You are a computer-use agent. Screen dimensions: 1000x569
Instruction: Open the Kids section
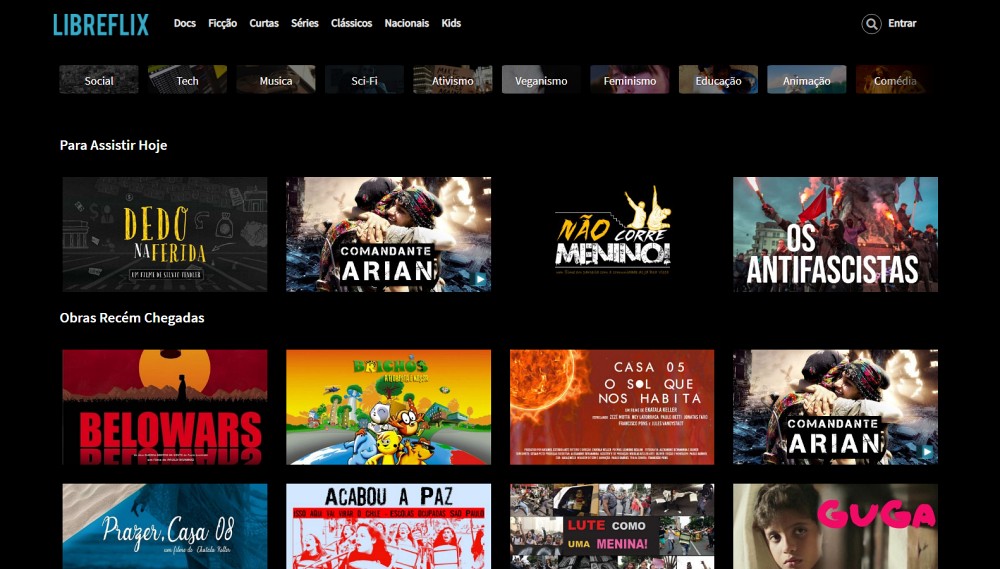pyautogui.click(x=451, y=23)
